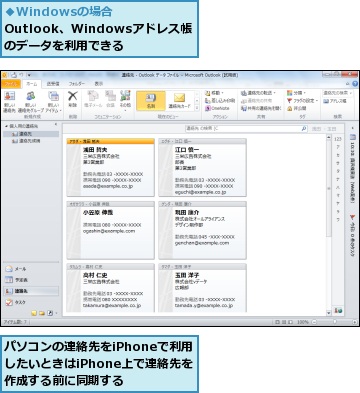The width and height of the screenshot is (360, 393).
Task: Select the Business Card (名刺) view
Action: [151, 101]
